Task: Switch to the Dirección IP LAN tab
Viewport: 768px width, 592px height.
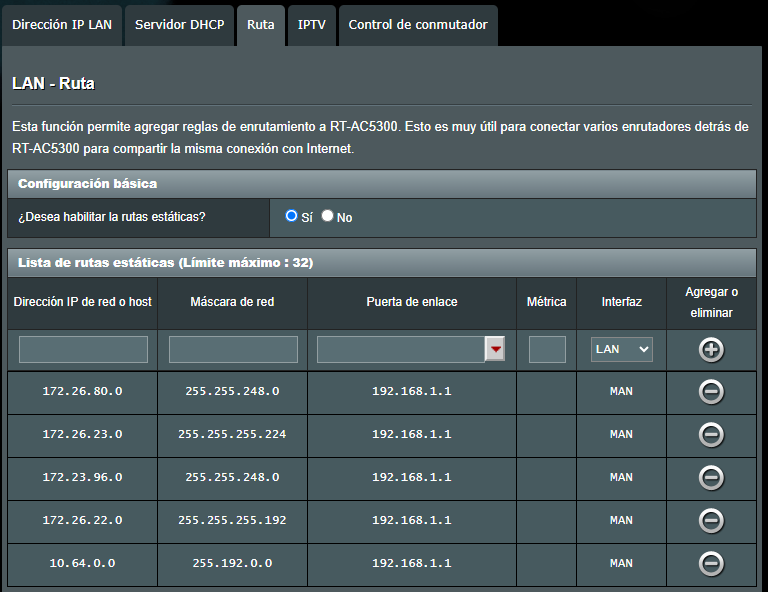Action: 62,24
